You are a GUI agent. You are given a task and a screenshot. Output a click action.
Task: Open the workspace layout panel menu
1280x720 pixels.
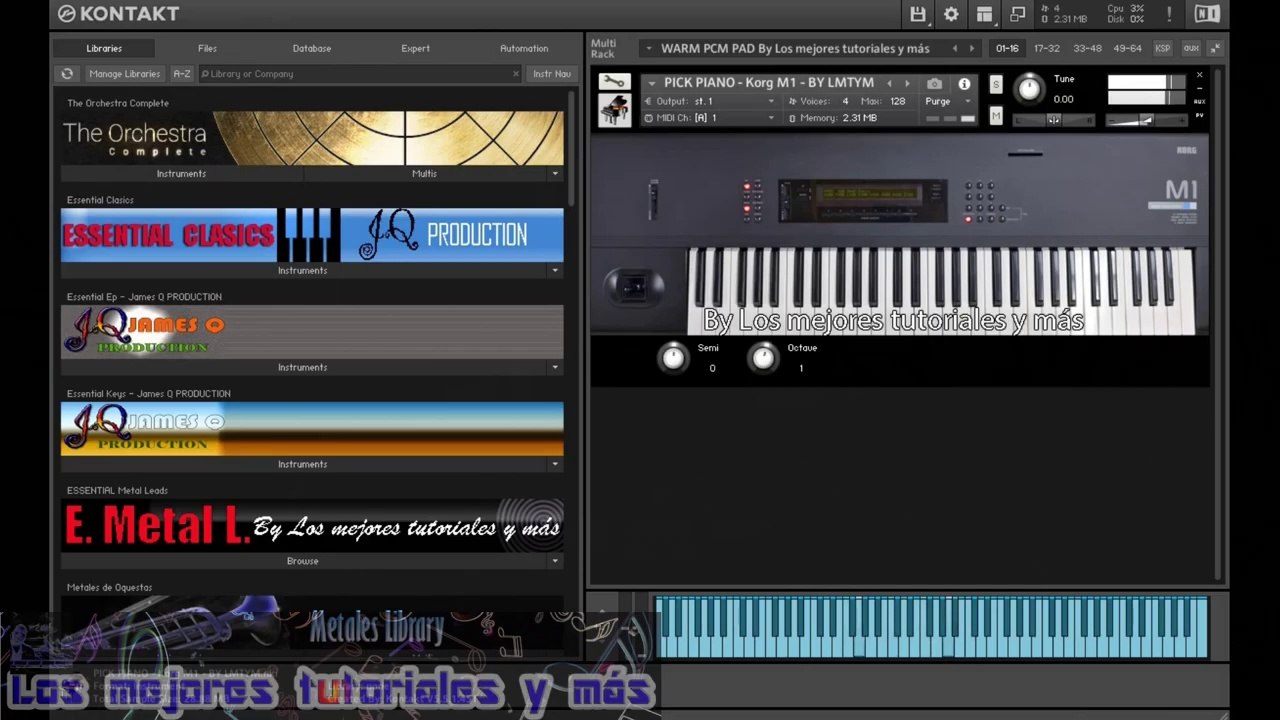click(984, 14)
